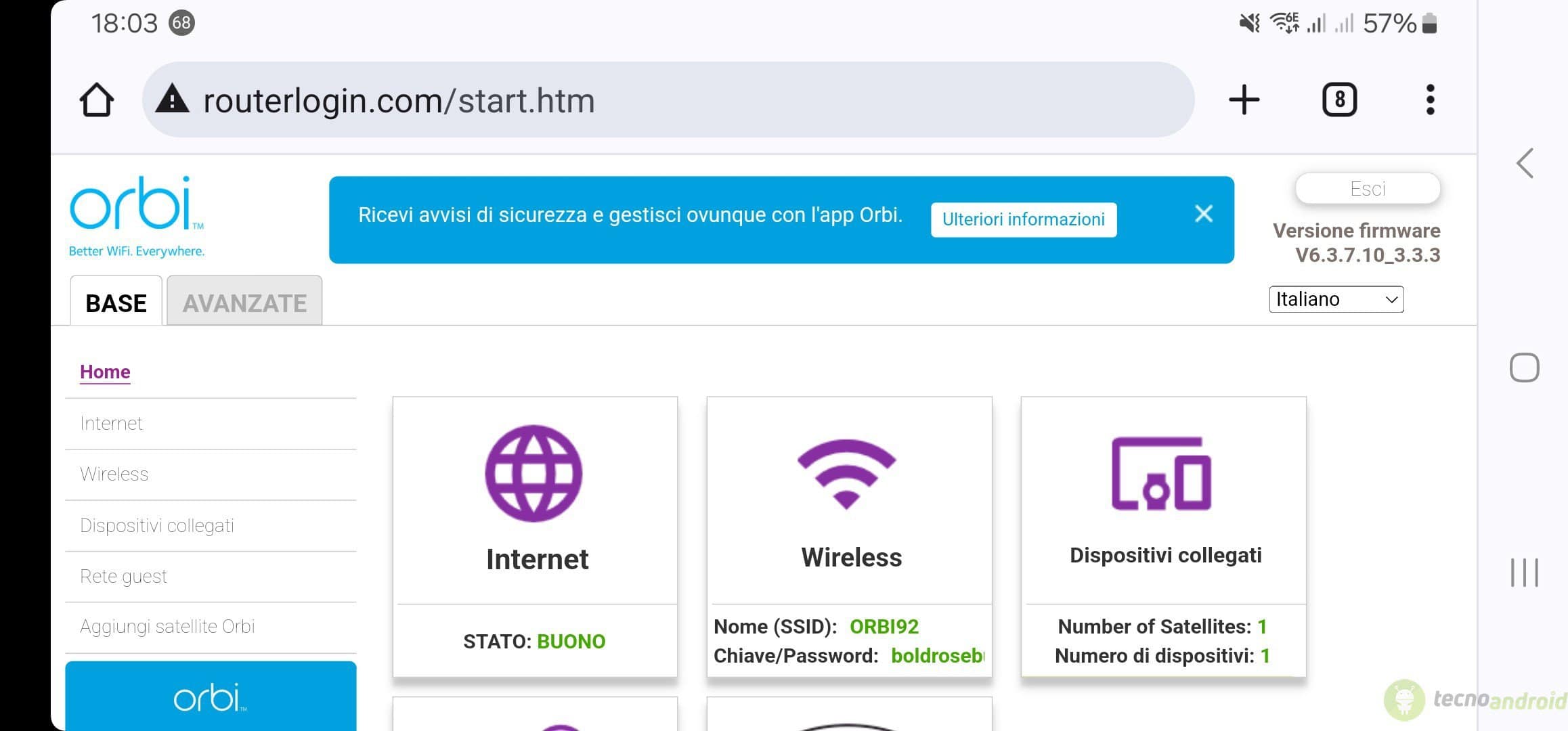Tap the routerlogin.com address bar
The image size is (1568, 731).
click(668, 100)
